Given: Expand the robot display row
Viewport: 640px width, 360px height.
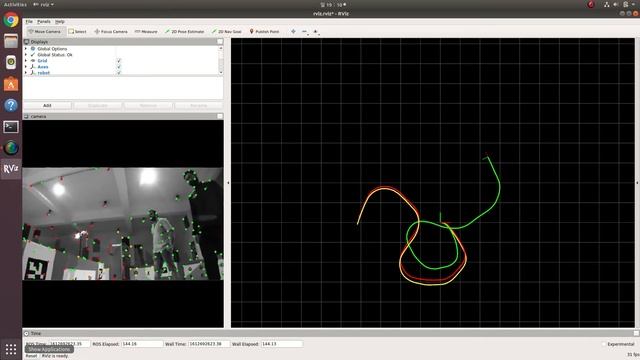Looking at the screenshot, I should (x=26, y=73).
